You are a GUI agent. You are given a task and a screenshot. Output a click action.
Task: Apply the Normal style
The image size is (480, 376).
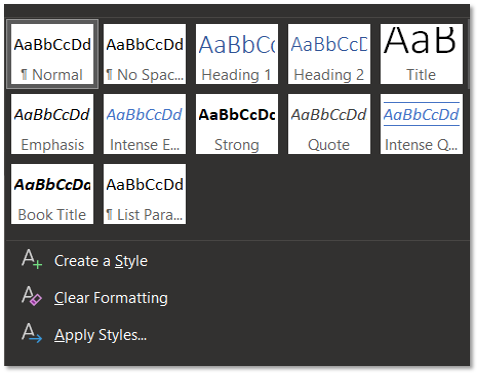52,54
